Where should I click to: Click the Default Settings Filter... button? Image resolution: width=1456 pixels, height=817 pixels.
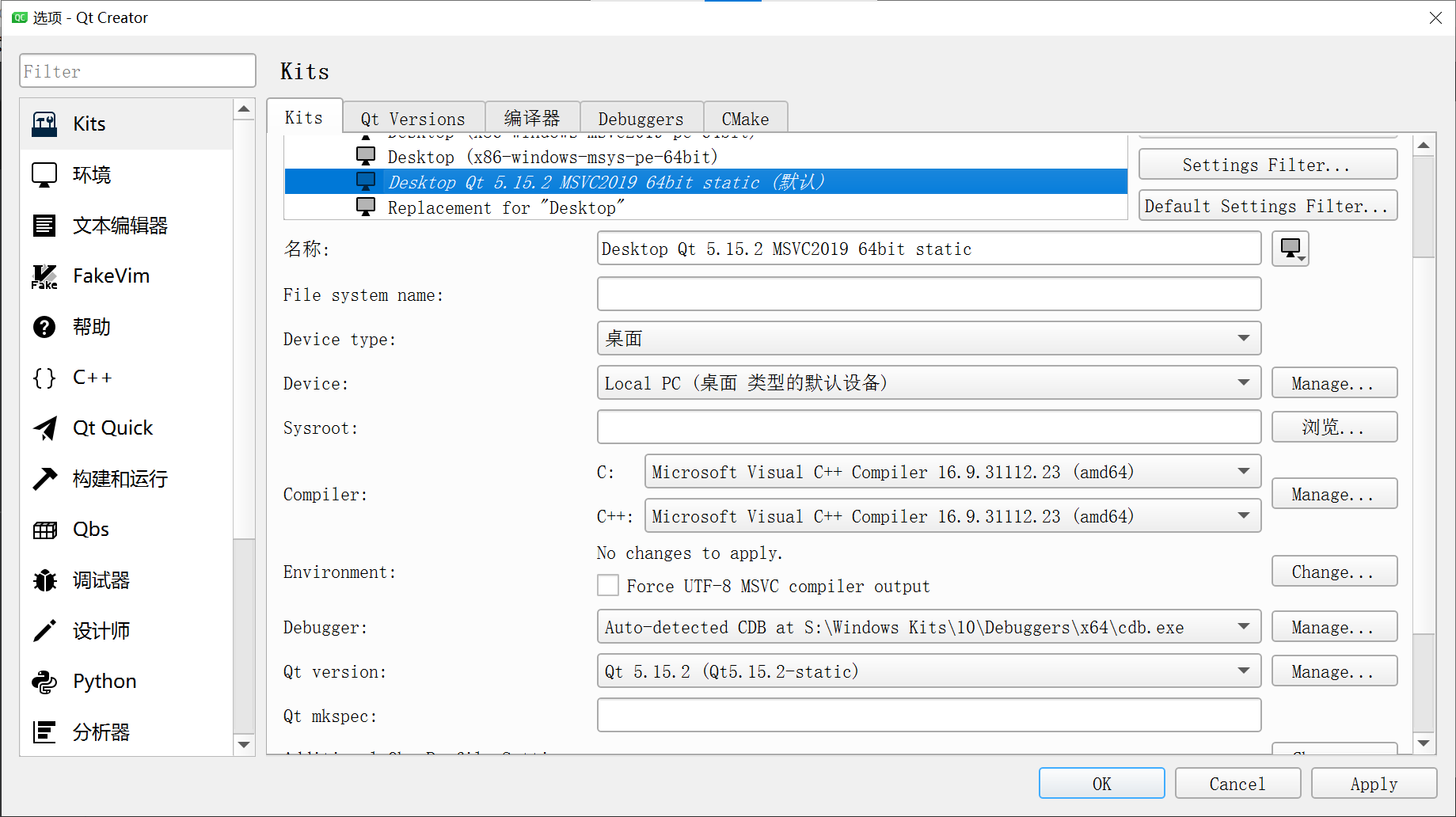1268,206
